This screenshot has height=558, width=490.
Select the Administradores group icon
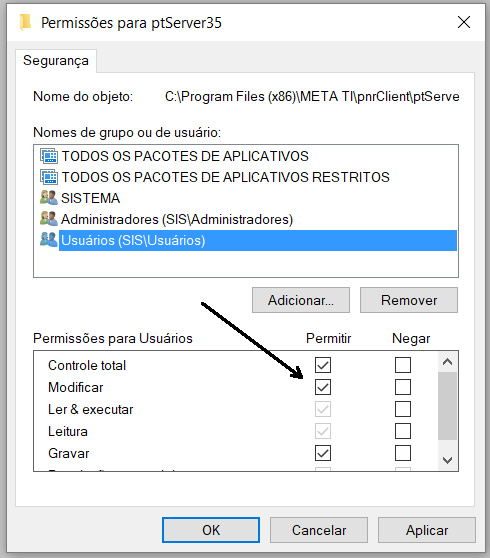pos(49,219)
